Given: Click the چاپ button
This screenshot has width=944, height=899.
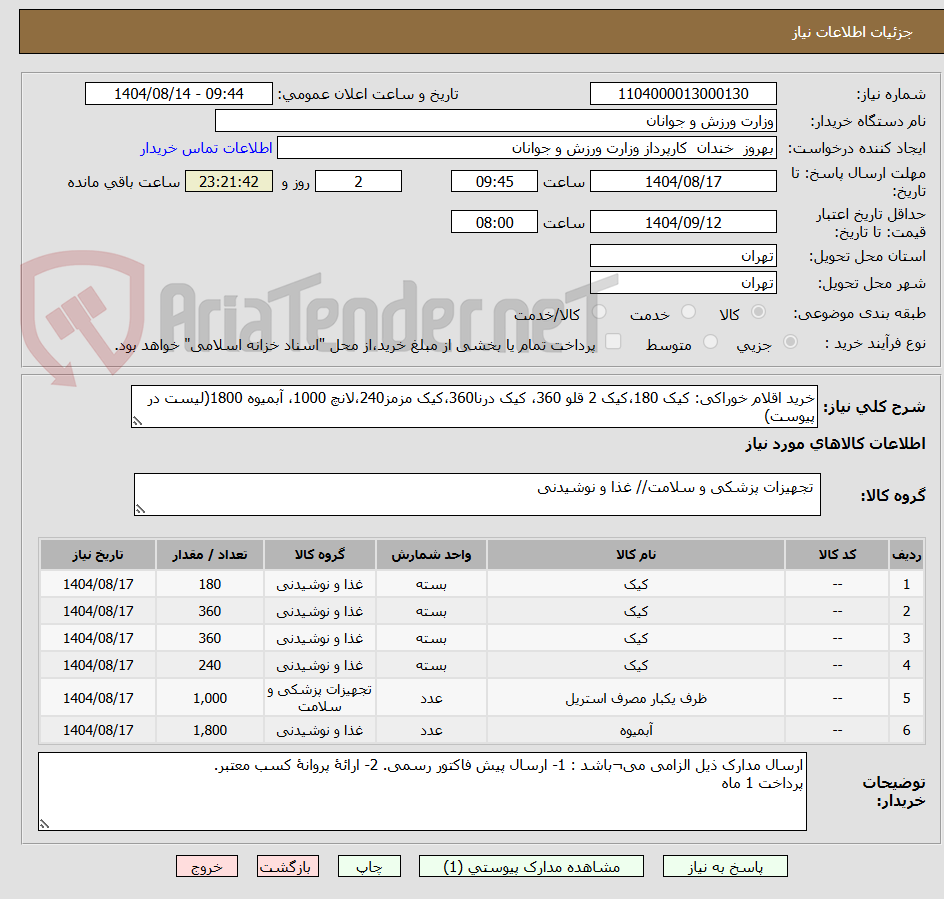Looking at the screenshot, I should coord(369,866).
